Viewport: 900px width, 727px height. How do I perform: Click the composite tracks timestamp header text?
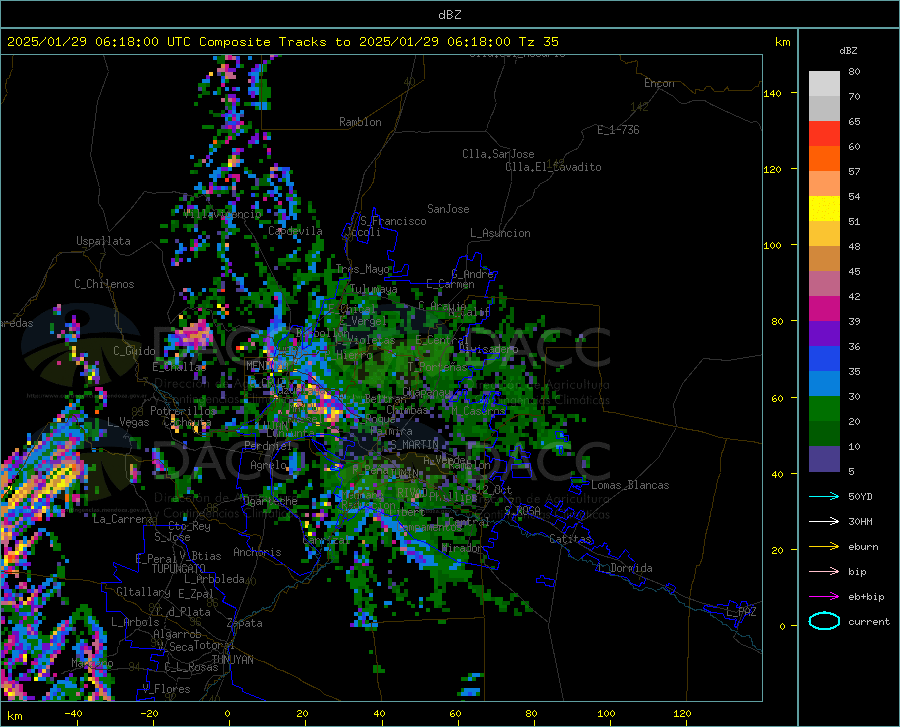282,42
